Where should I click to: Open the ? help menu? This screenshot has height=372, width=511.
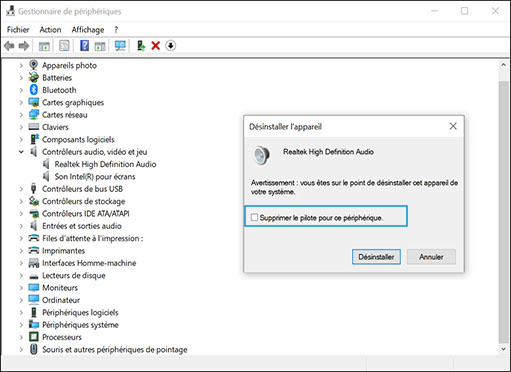tap(116, 30)
